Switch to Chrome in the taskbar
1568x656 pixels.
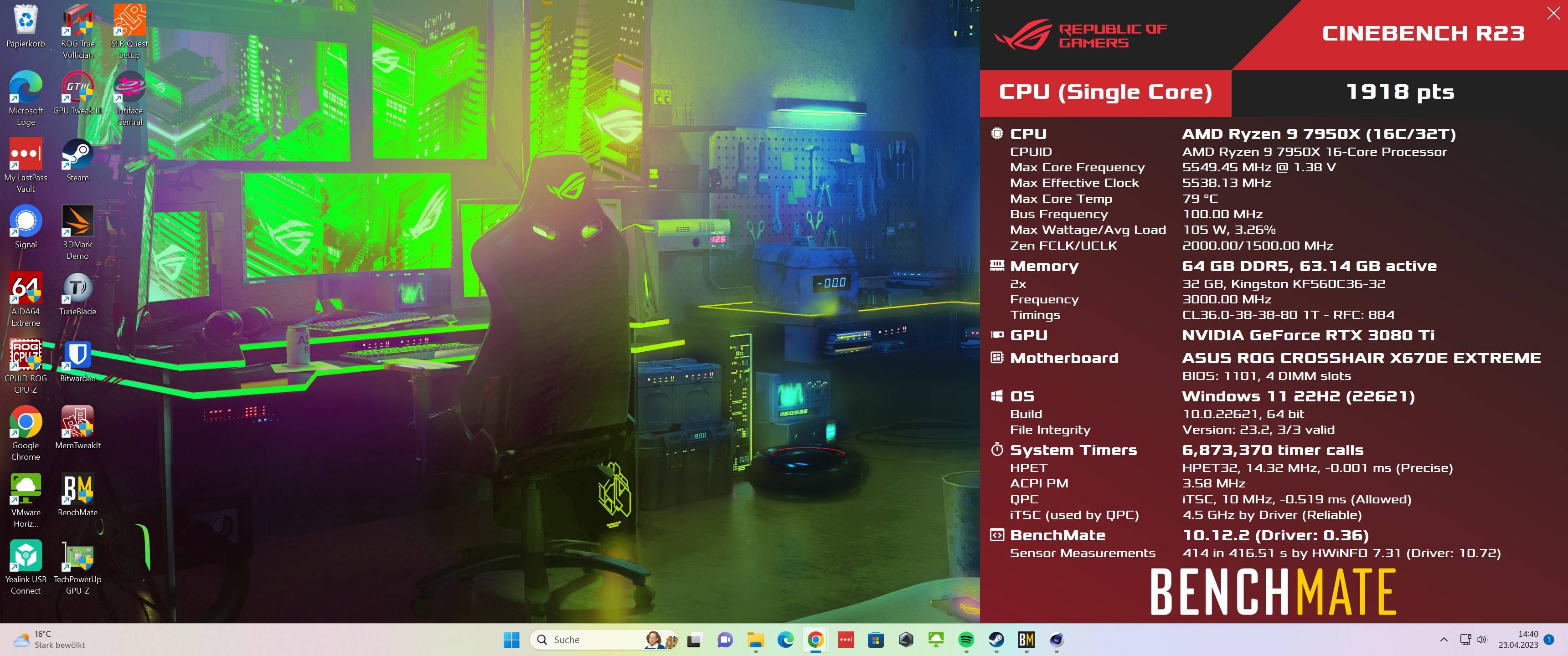815,640
